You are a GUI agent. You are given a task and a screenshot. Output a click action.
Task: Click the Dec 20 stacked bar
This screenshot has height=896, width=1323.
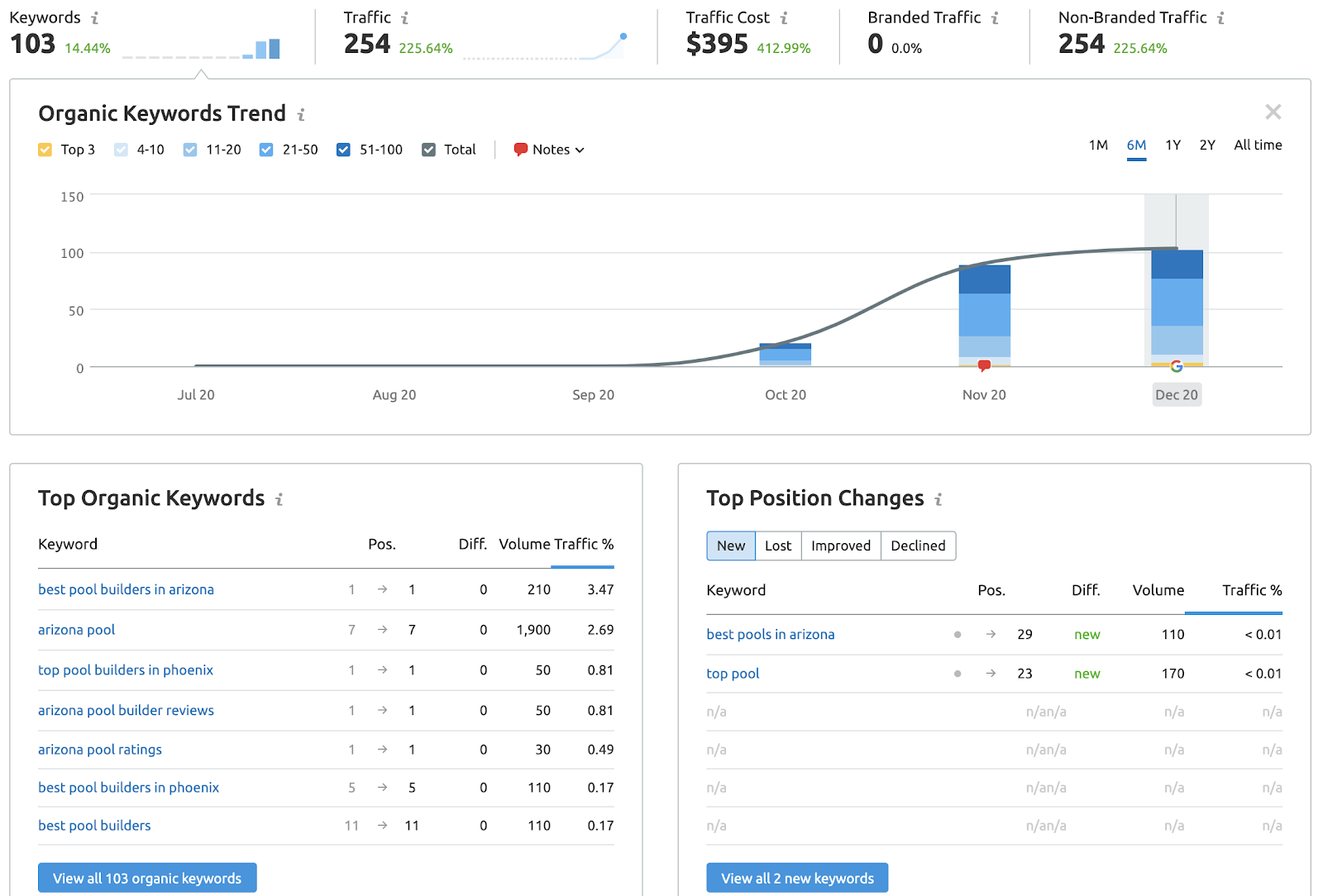click(1177, 308)
